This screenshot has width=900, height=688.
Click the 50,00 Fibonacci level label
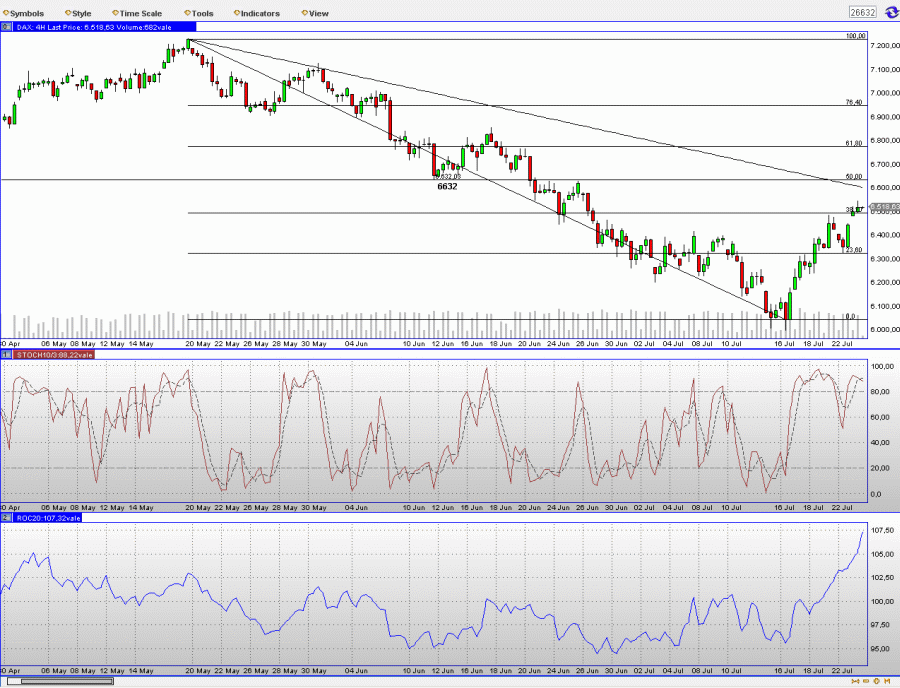[854, 177]
